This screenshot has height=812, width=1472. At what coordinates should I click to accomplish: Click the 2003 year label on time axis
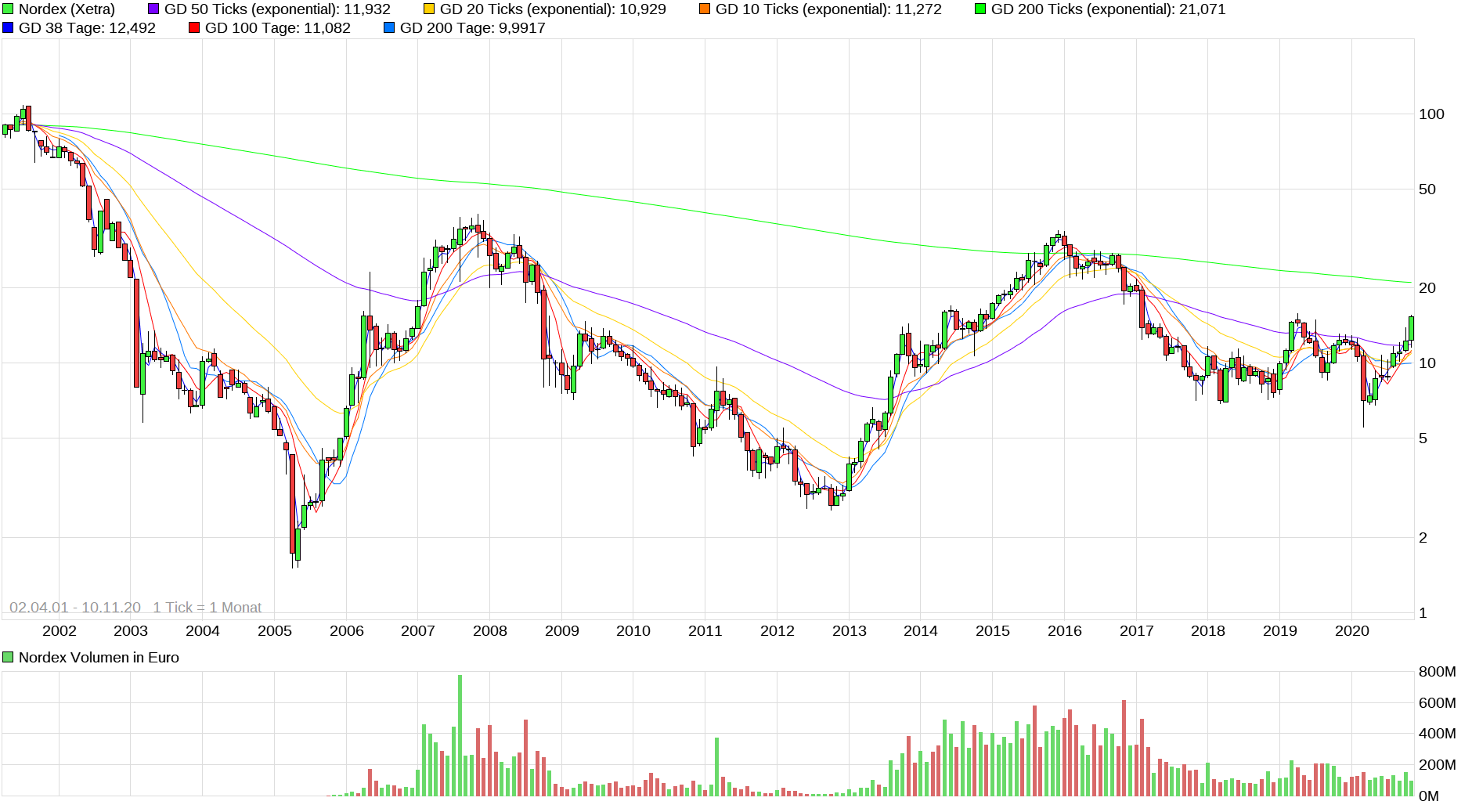click(x=131, y=631)
